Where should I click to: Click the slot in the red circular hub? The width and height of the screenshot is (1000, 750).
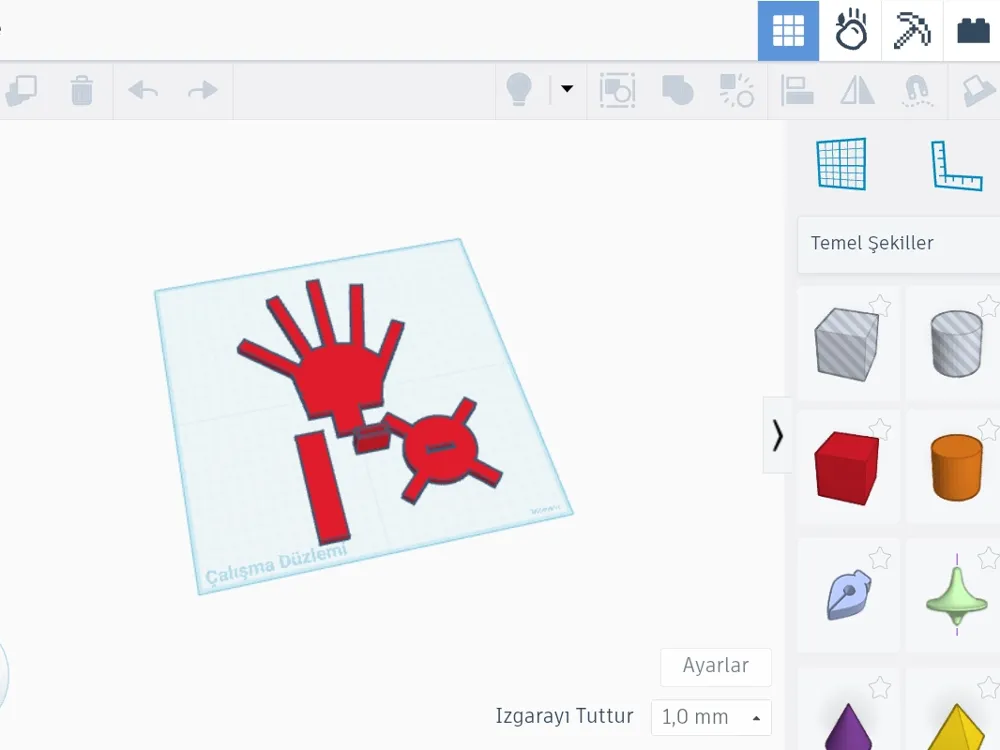441,448
